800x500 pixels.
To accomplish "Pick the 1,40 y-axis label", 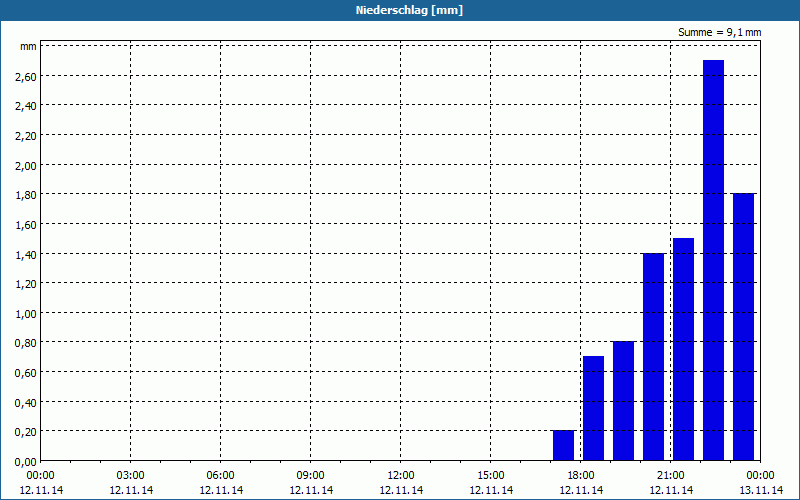I will (26, 254).
